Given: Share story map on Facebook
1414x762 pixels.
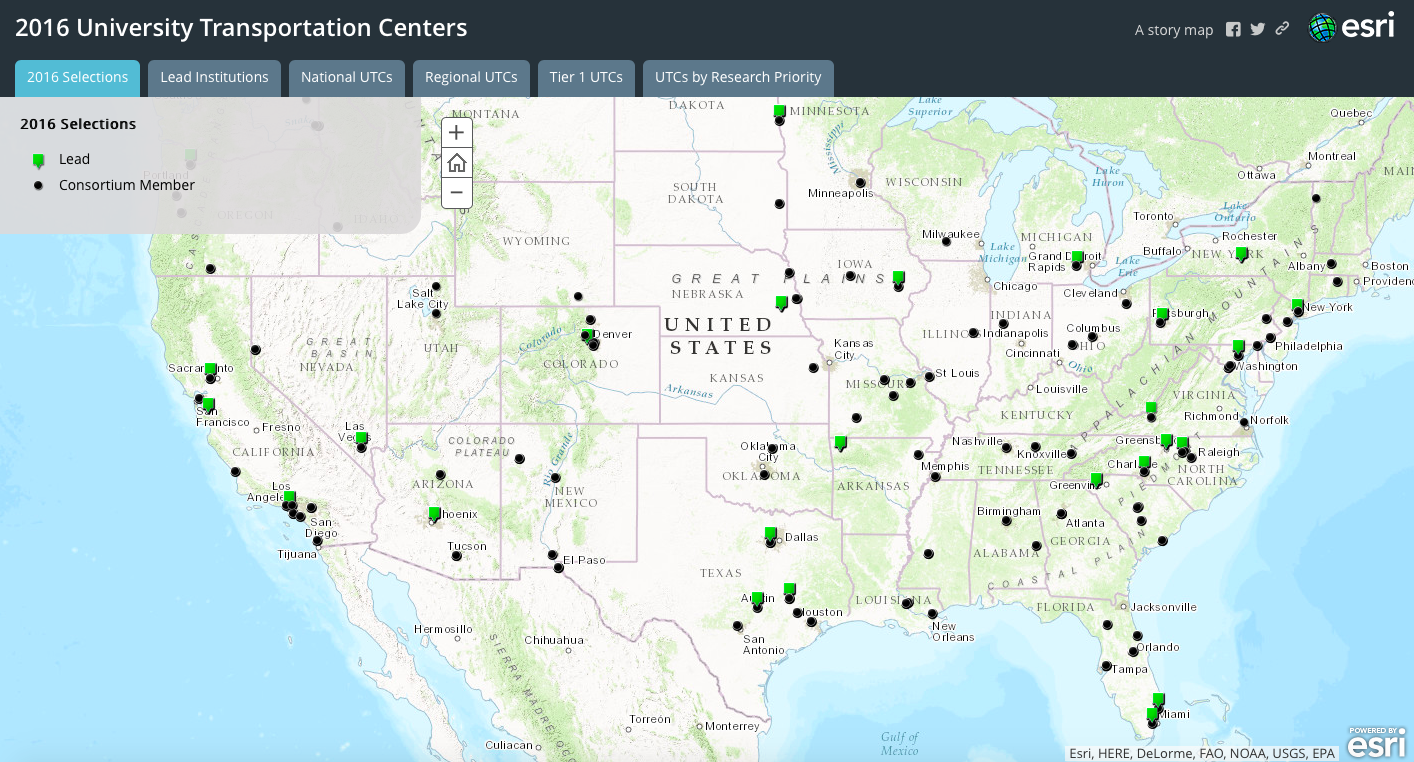Looking at the screenshot, I should coord(1233,29).
